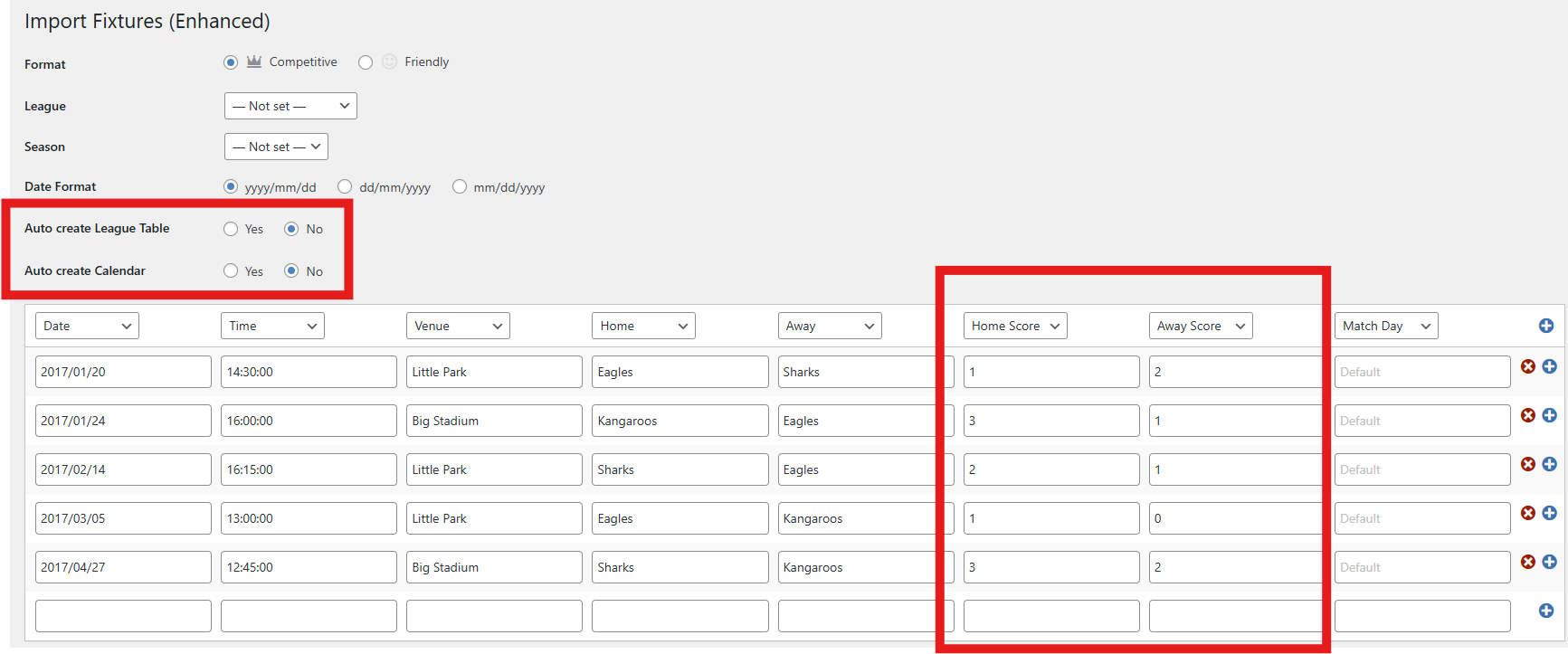Click the Match Day field of first row
Screen dimensions: 1568x654
coord(1421,372)
